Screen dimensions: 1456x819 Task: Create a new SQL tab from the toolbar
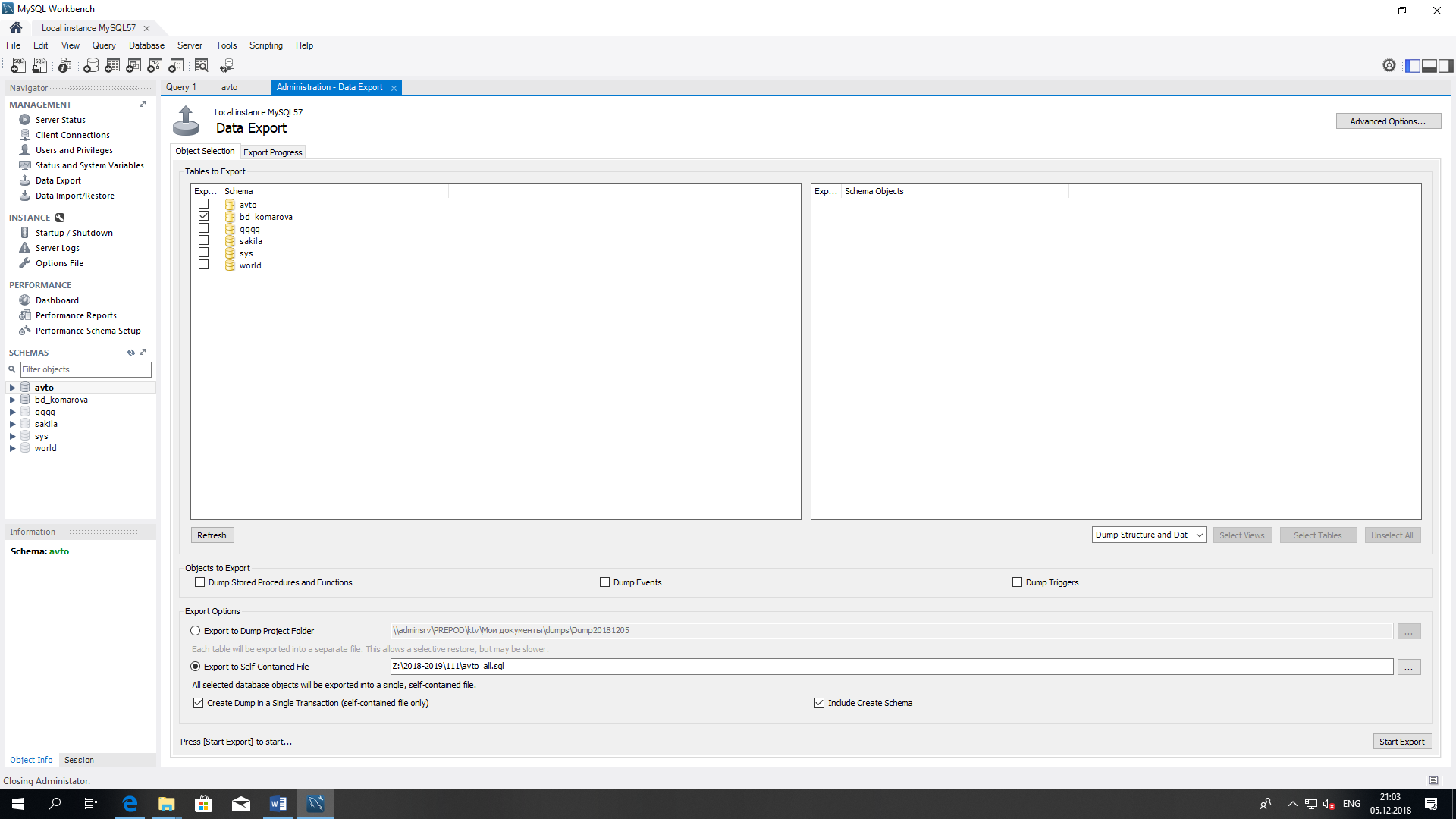[x=18, y=66]
